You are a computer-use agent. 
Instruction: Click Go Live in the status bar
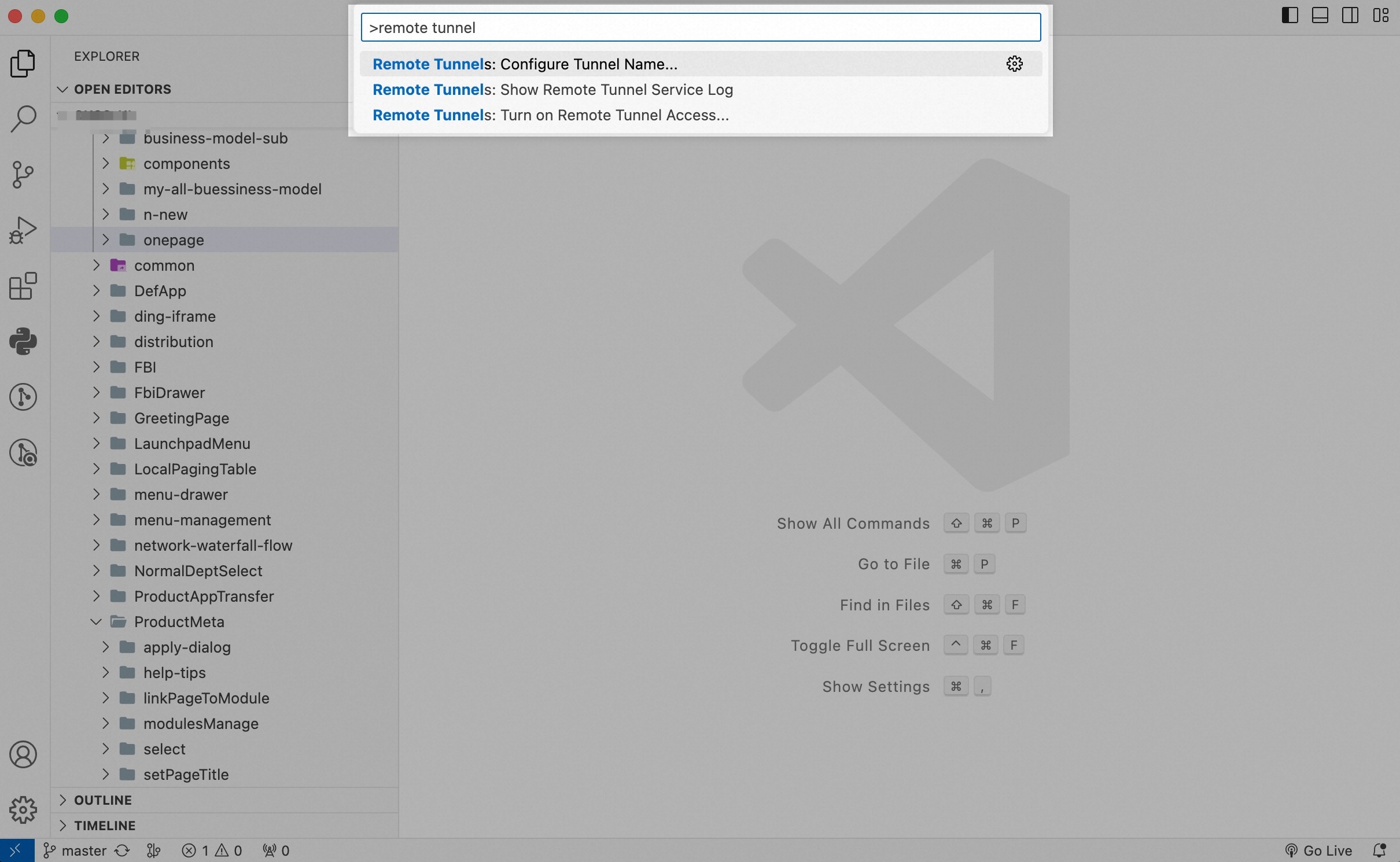[1319, 850]
